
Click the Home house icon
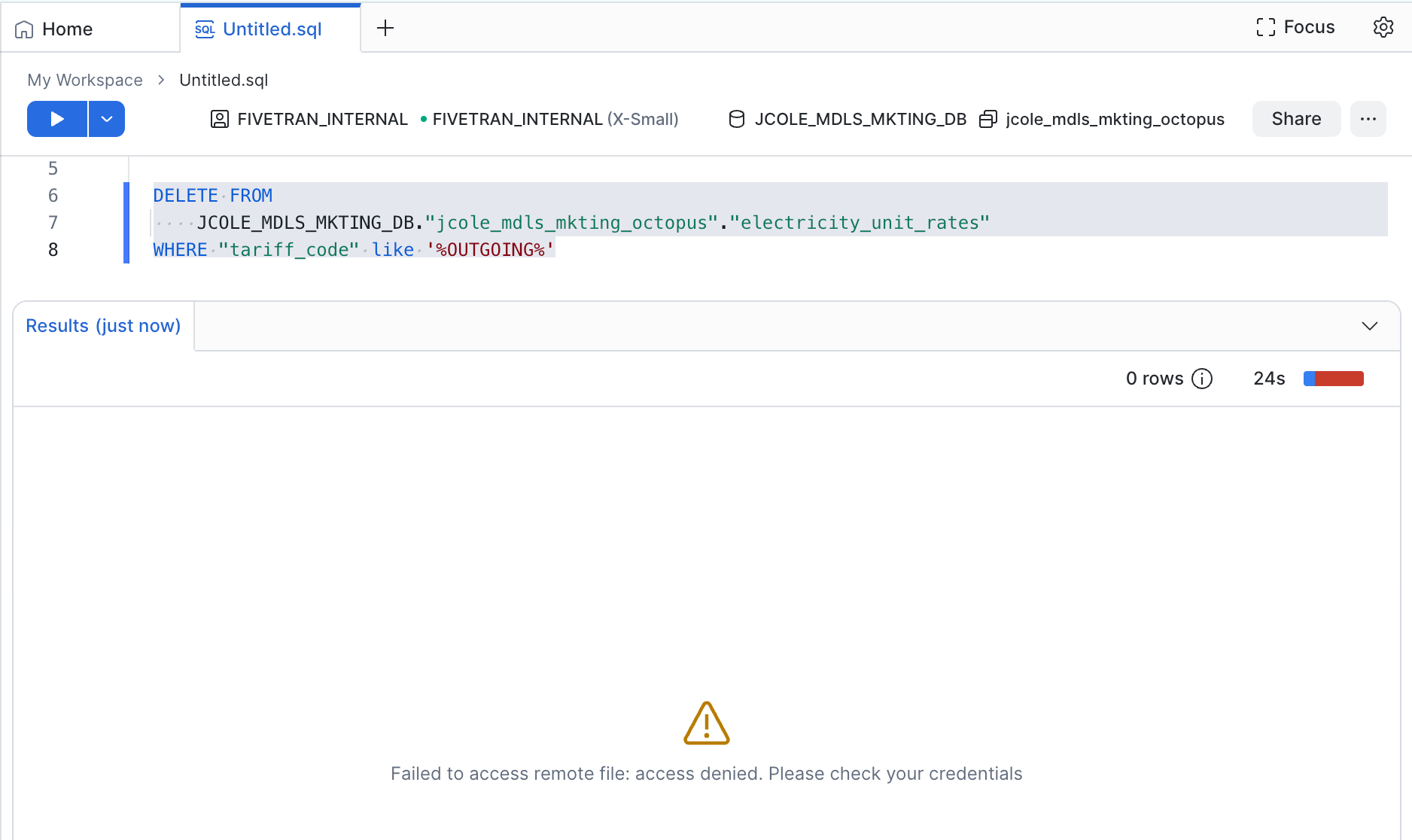point(24,29)
